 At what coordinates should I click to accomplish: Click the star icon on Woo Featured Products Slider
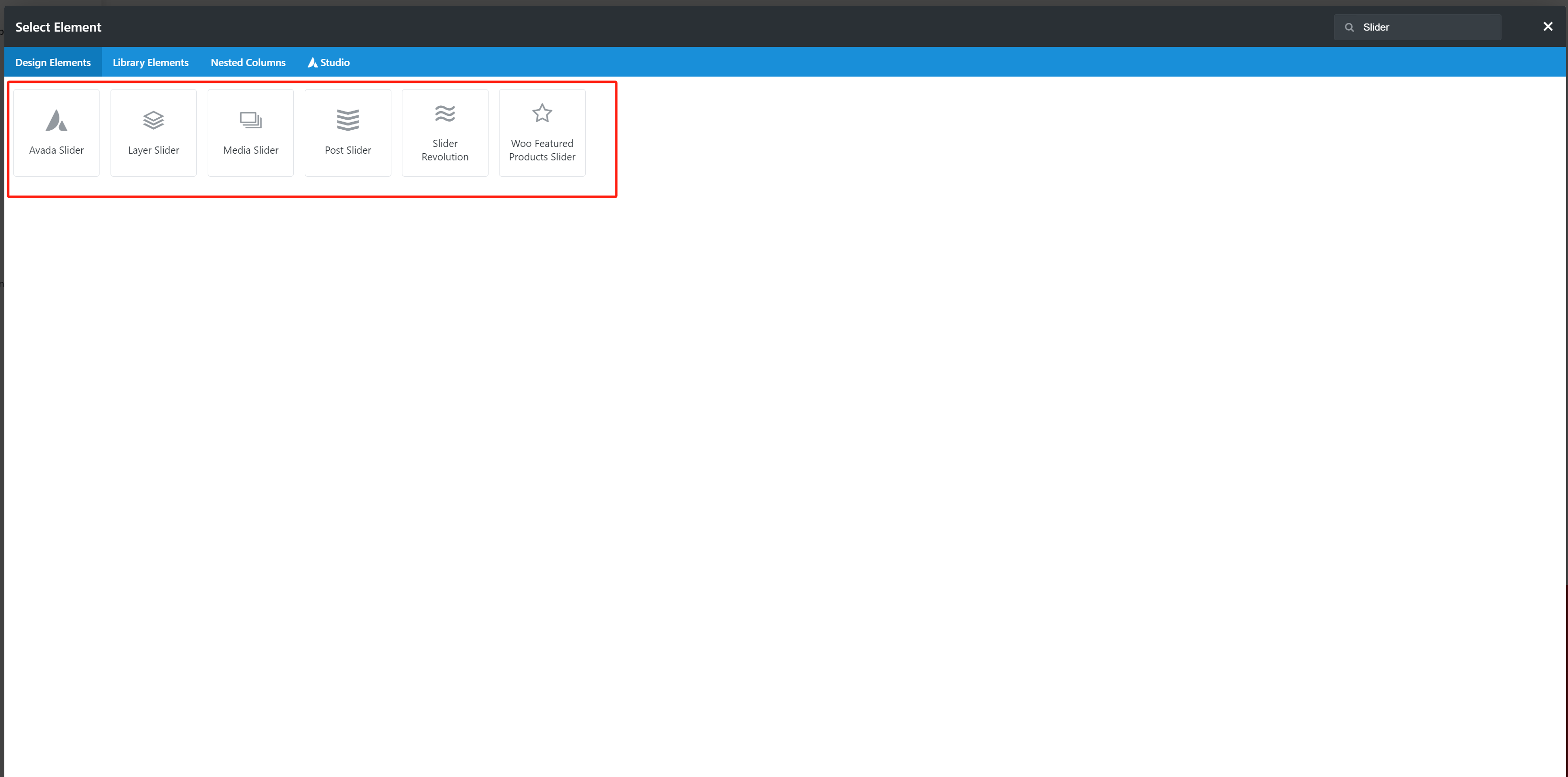coord(542,113)
